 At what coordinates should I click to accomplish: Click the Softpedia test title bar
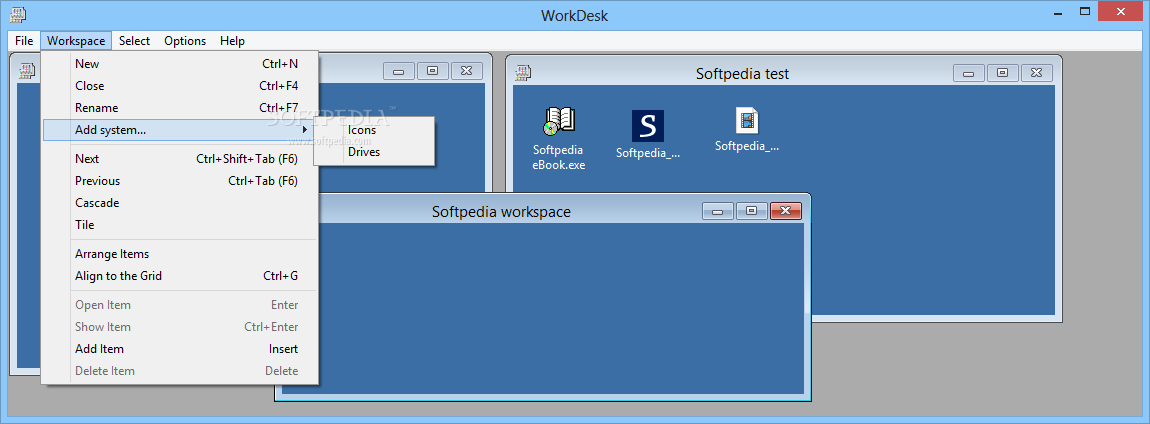click(x=742, y=74)
